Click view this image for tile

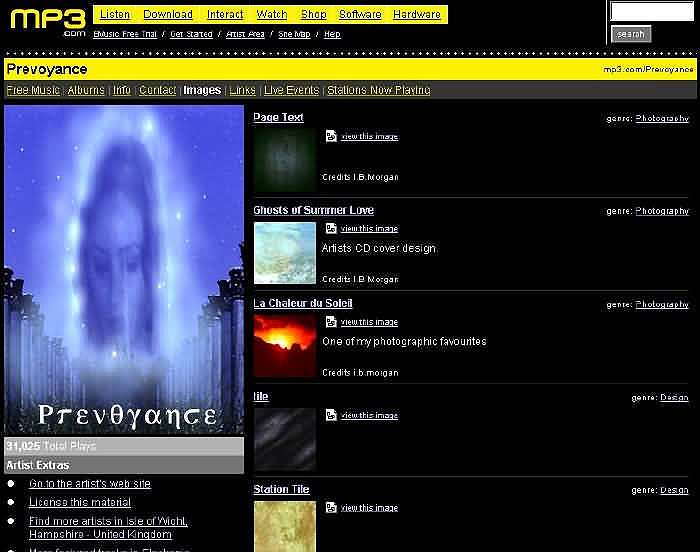coord(369,415)
